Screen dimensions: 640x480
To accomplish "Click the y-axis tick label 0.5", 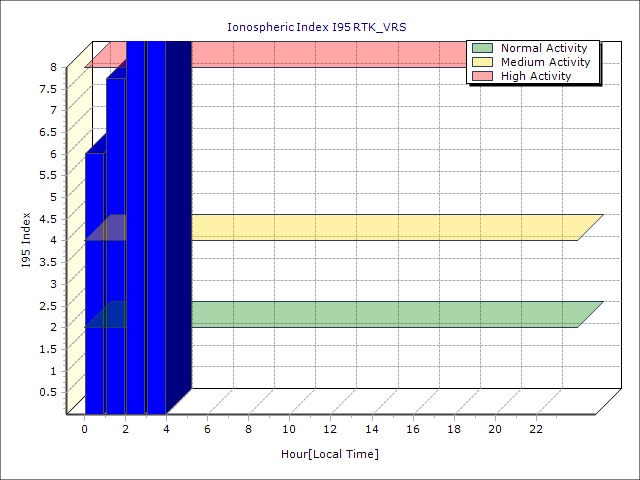I will tap(47, 392).
